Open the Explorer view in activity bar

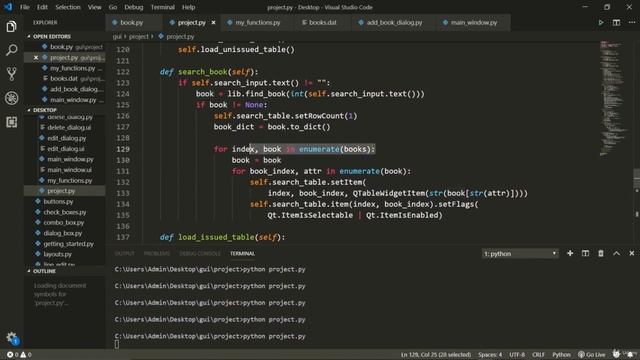11,27
